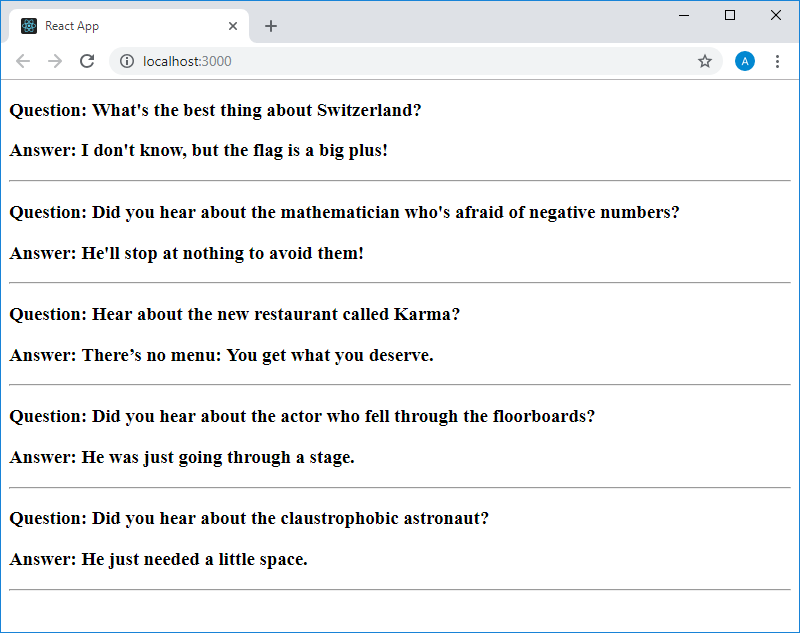Focus the localhost:3000 address bar
This screenshot has height=633, width=800.
point(400,61)
